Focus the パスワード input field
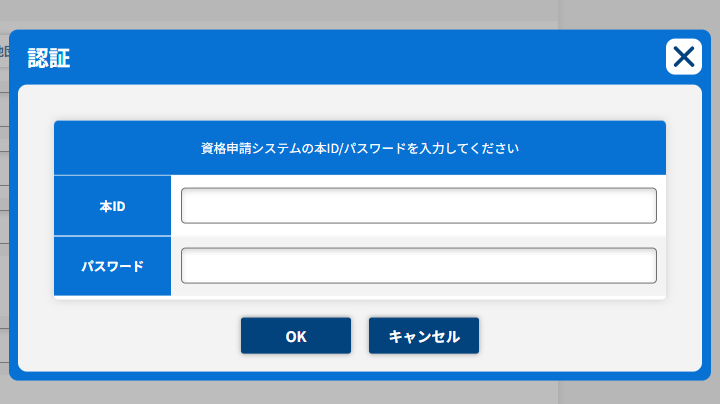This screenshot has width=720, height=404. coord(418,266)
